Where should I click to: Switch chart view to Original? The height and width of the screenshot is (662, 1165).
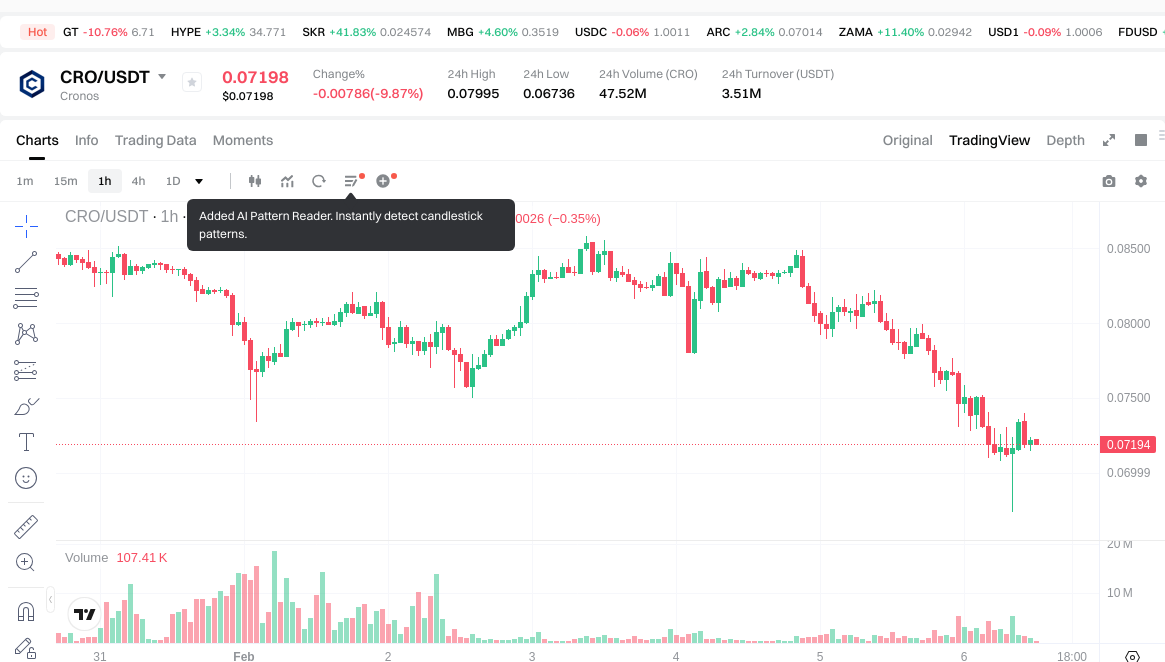[907, 140]
